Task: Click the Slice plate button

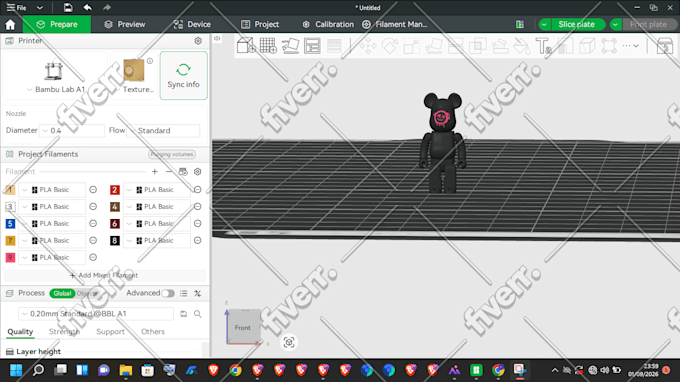Action: coord(576,25)
